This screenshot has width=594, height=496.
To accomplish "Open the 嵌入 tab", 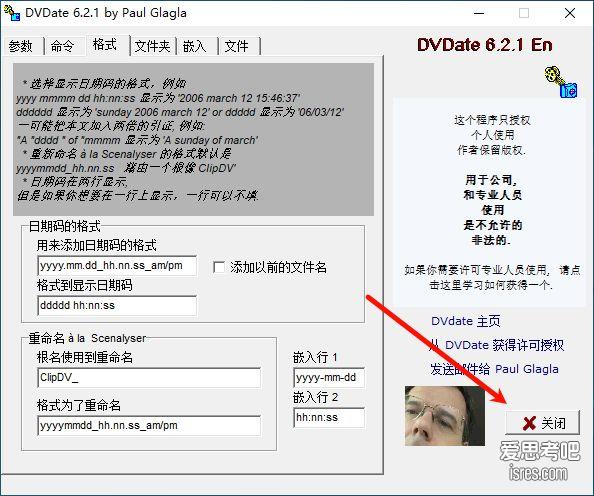I will [195, 46].
